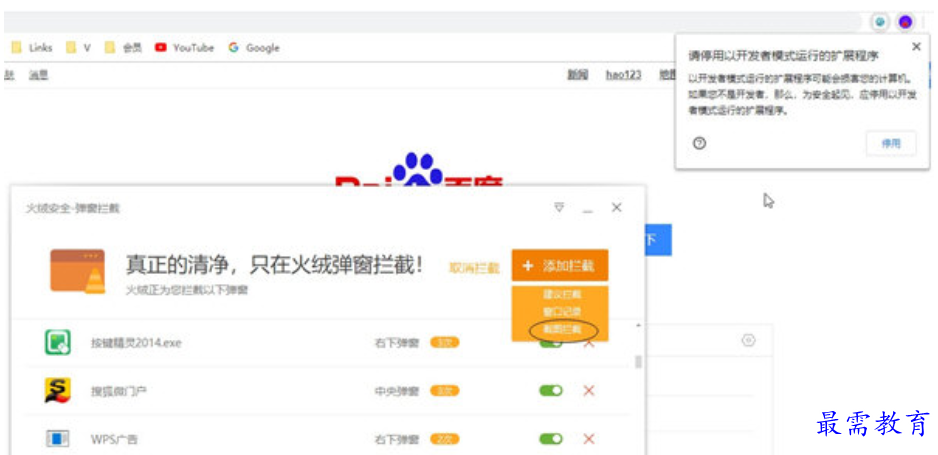The height and width of the screenshot is (455, 938).
Task: Click the 添加拦截 button
Action: (560, 265)
